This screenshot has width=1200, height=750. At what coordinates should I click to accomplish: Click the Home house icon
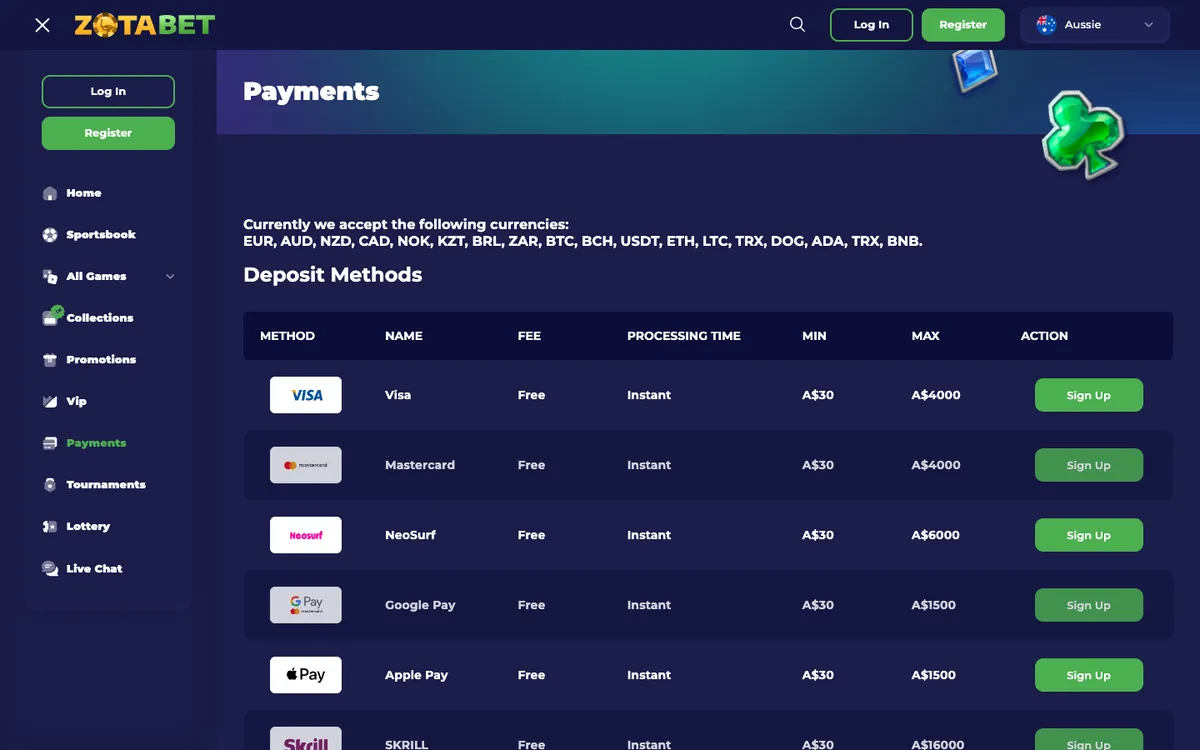click(x=50, y=193)
